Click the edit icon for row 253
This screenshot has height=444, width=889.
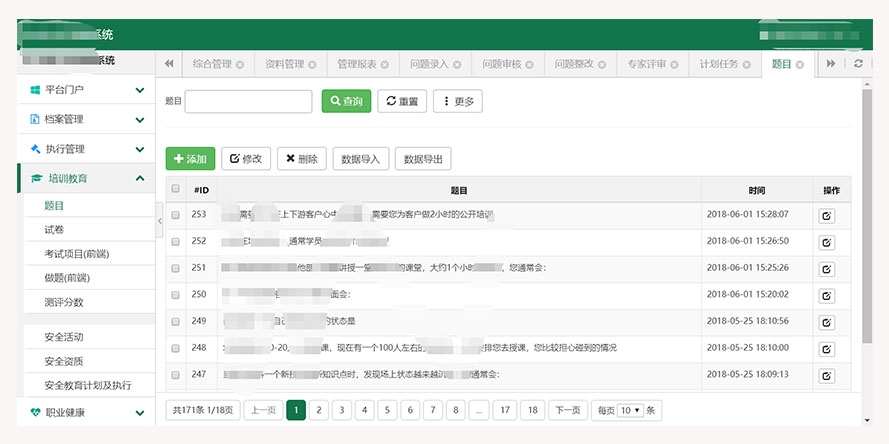[x=827, y=215]
